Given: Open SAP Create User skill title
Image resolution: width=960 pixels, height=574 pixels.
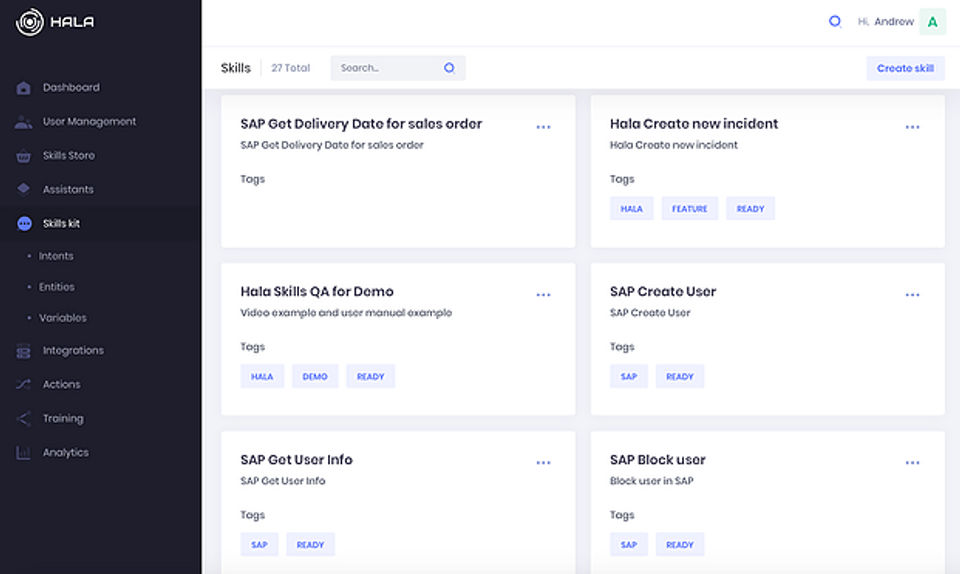Looking at the screenshot, I should tap(662, 291).
